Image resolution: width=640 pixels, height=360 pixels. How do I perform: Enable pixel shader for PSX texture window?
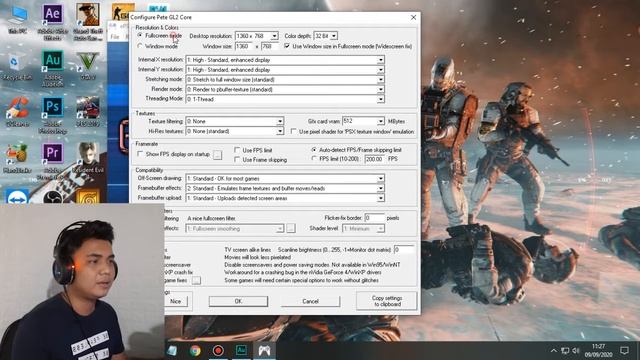click(293, 131)
